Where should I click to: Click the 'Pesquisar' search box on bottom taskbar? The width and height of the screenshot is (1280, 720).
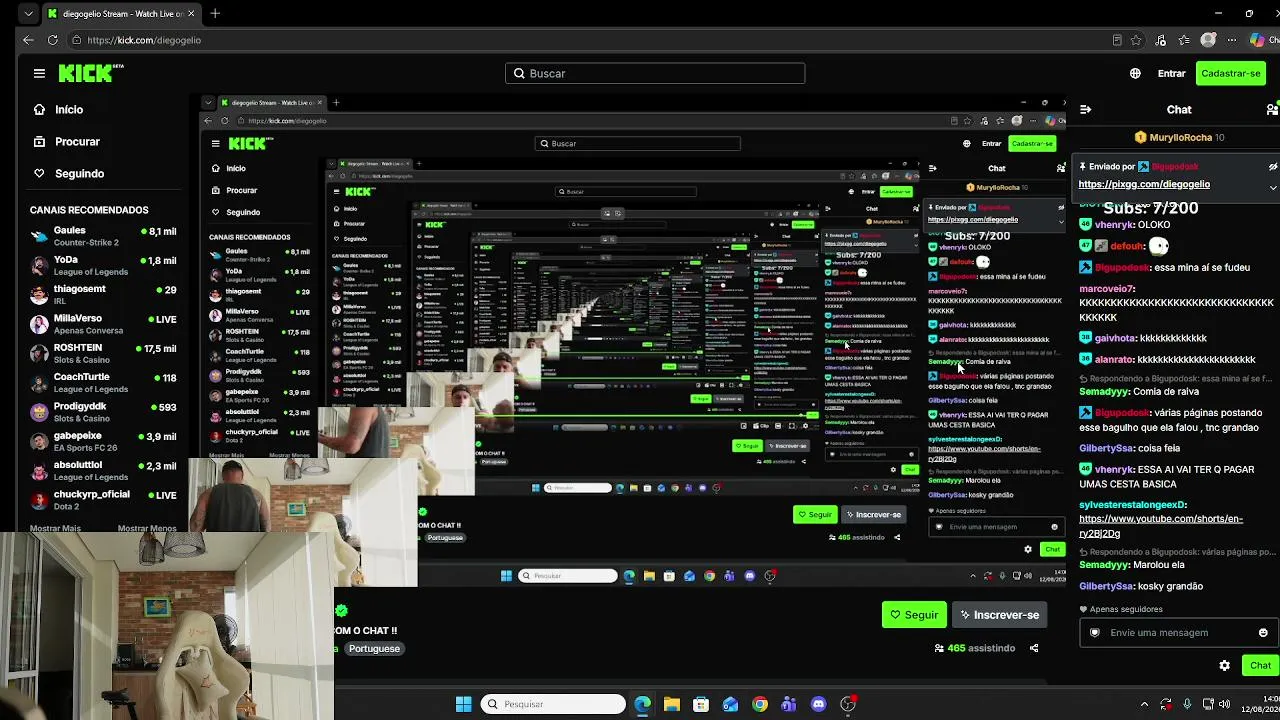tap(552, 704)
